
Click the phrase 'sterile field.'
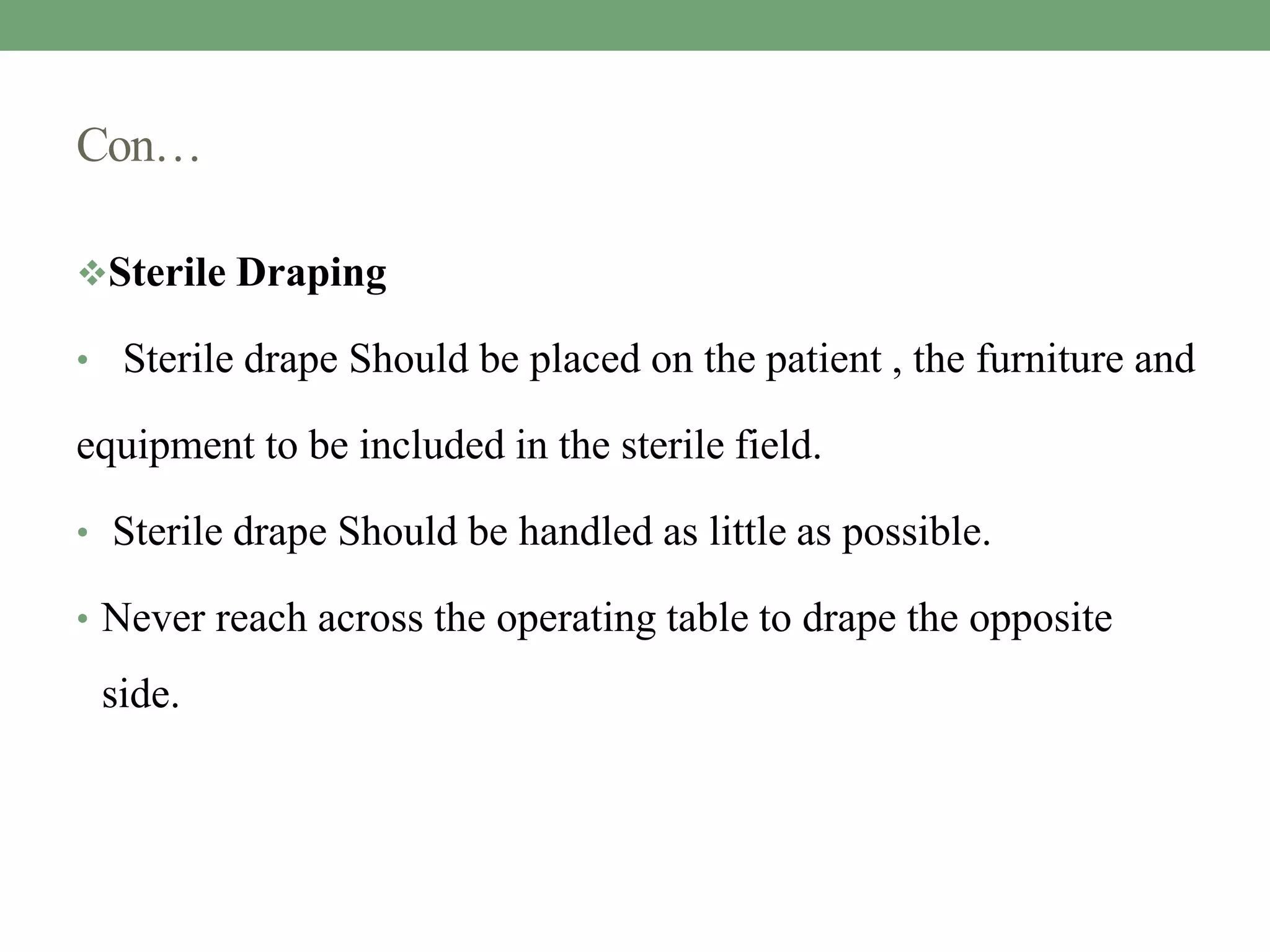pyautogui.click(x=722, y=445)
